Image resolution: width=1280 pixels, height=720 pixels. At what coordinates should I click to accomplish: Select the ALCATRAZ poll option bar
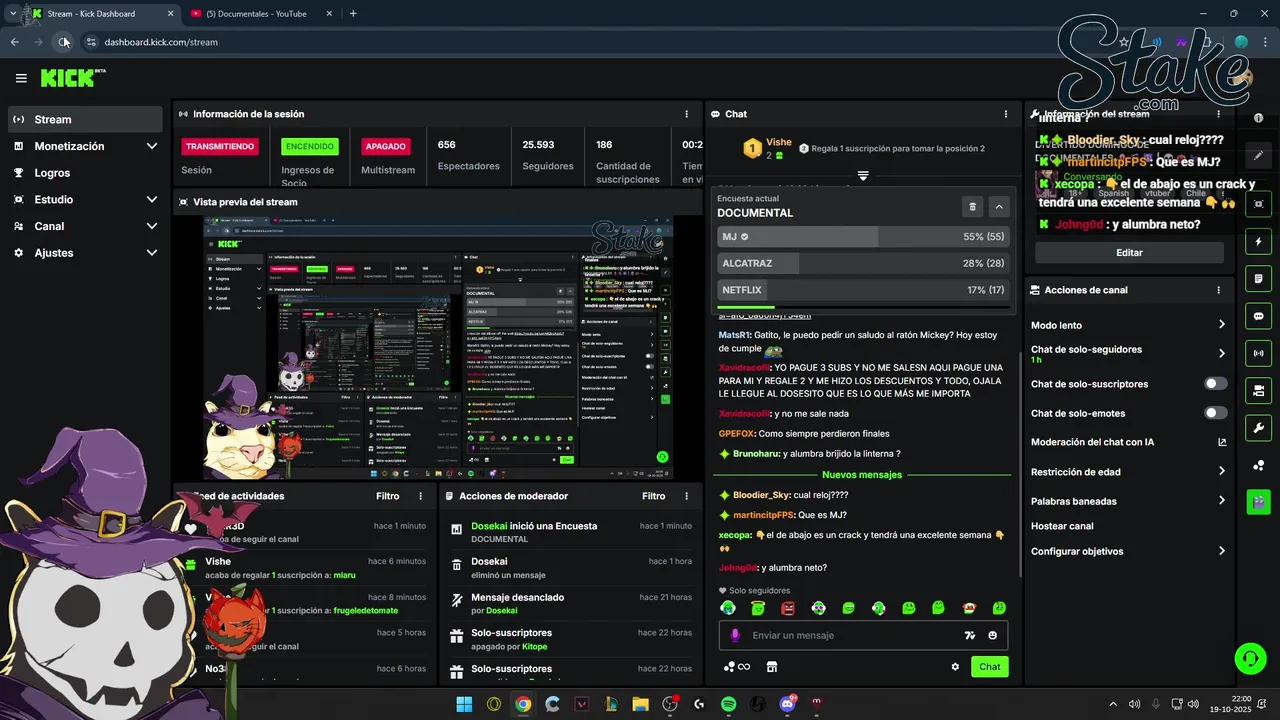tap(863, 263)
